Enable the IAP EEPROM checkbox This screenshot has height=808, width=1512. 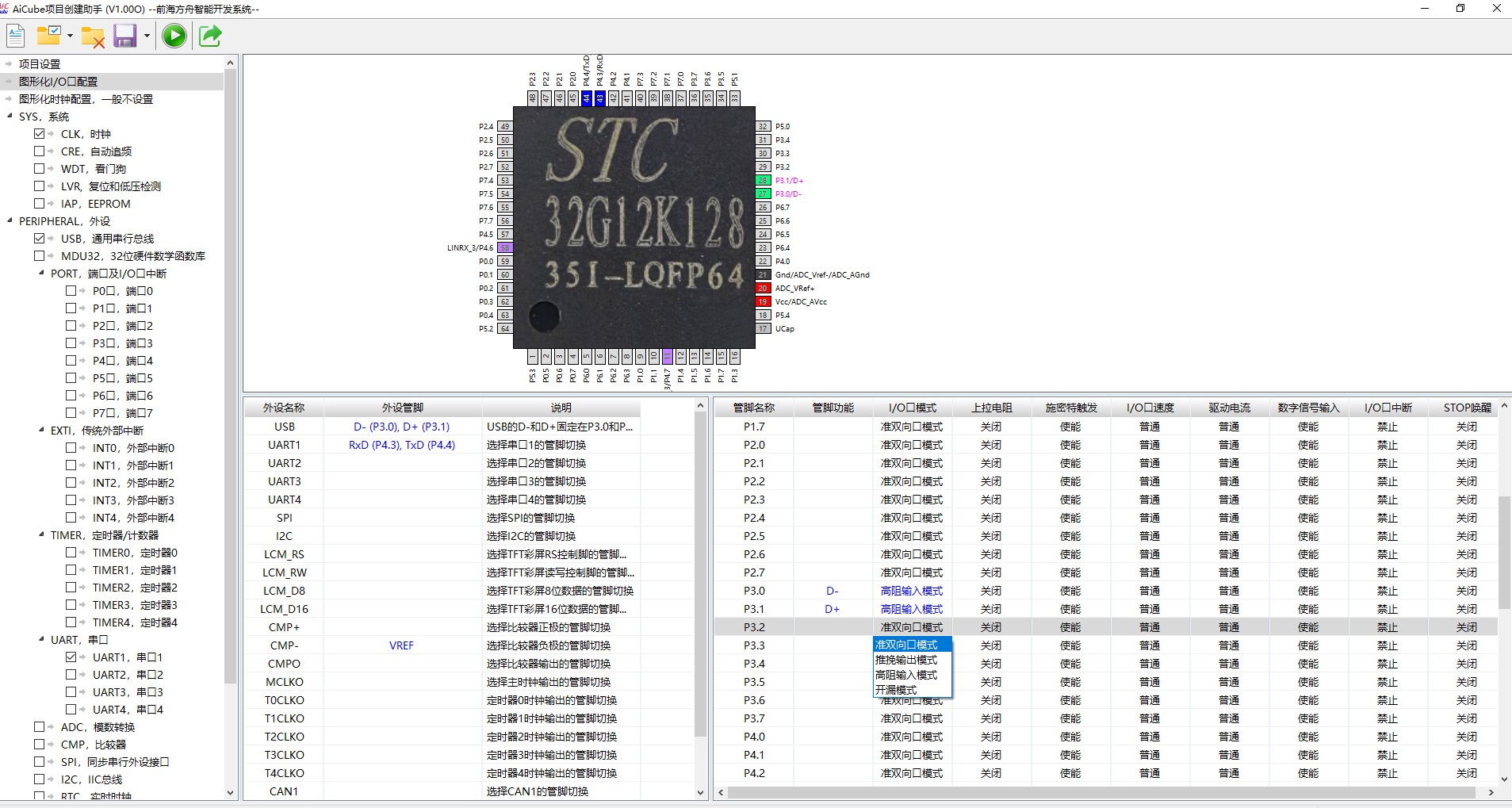[x=39, y=204]
